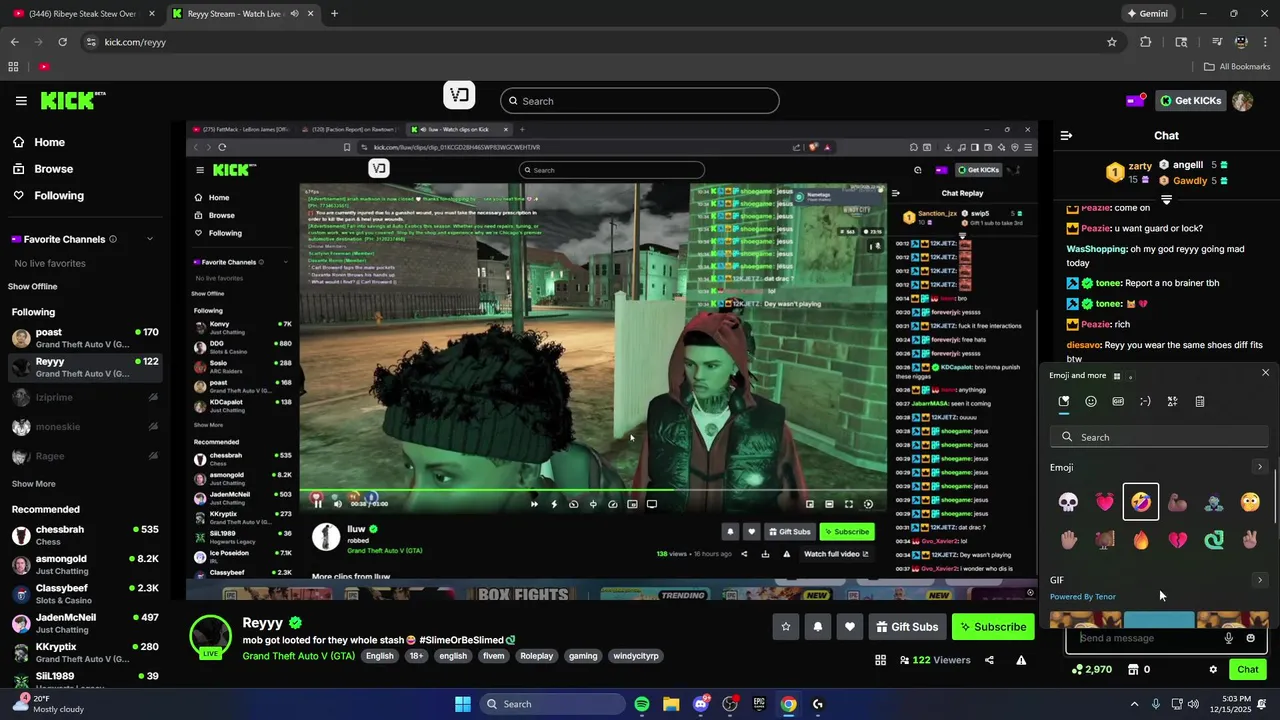Image resolution: width=1280 pixels, height=720 pixels.
Task: Select the skull emoji
Action: tap(1068, 502)
